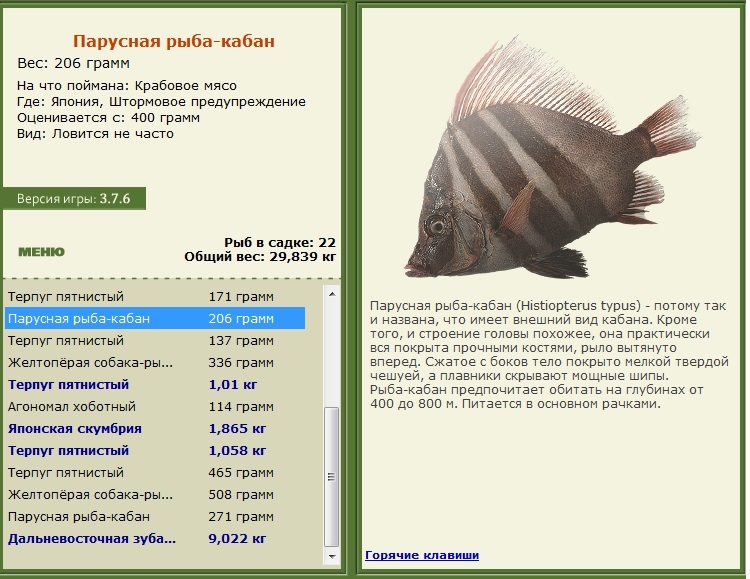This screenshot has width=750, height=579.
Task: Click the Вид: Ловится не часто line
Action: (95, 134)
